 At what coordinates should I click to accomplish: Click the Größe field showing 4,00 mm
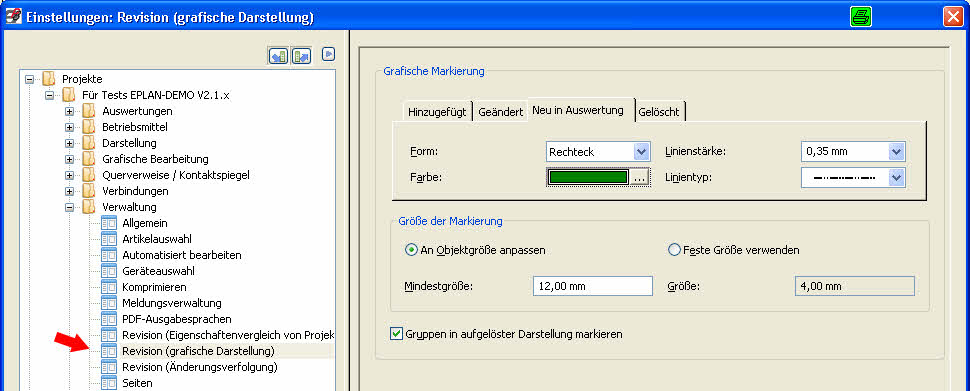(854, 286)
